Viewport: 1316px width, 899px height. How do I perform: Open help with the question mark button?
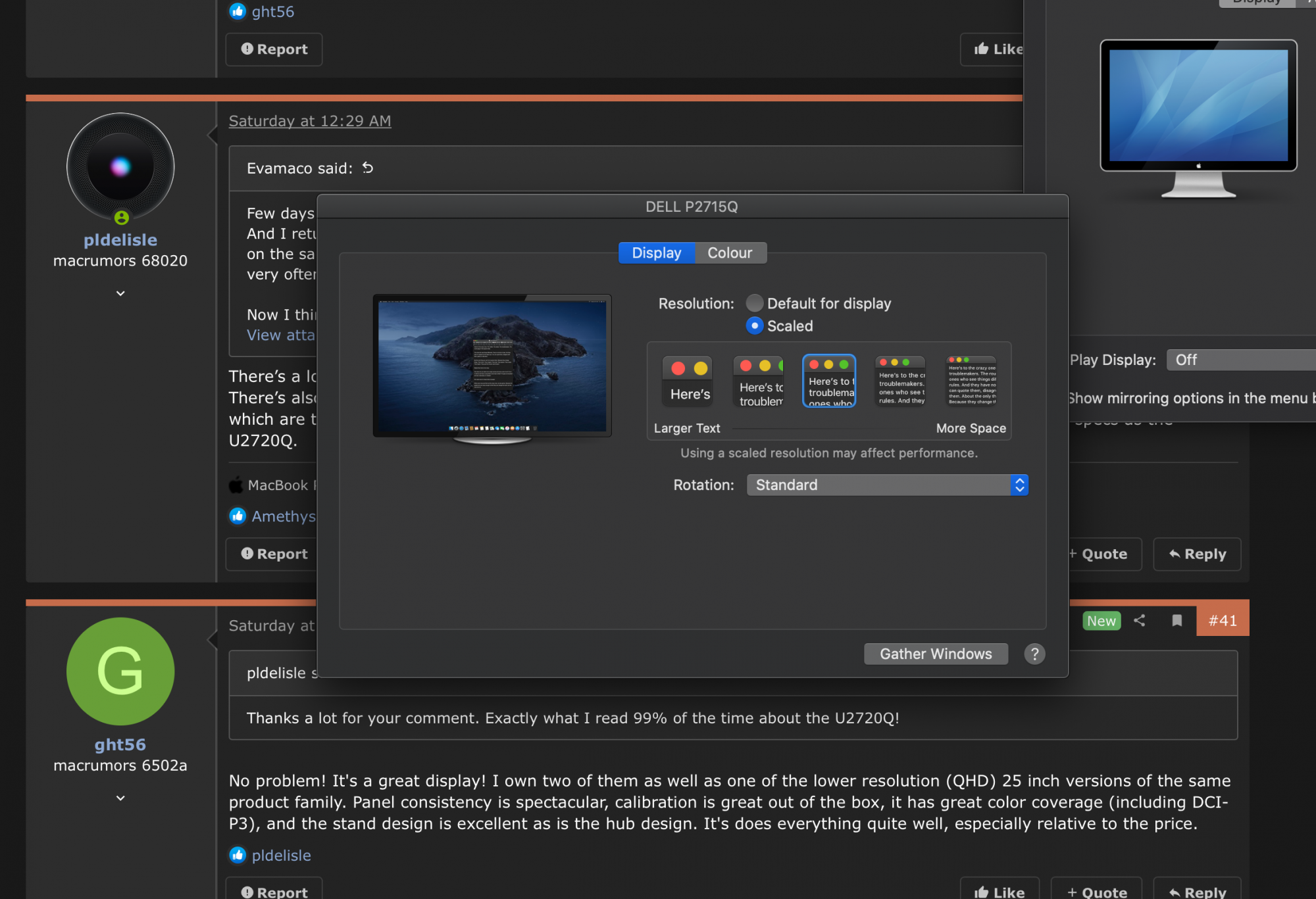(1034, 654)
